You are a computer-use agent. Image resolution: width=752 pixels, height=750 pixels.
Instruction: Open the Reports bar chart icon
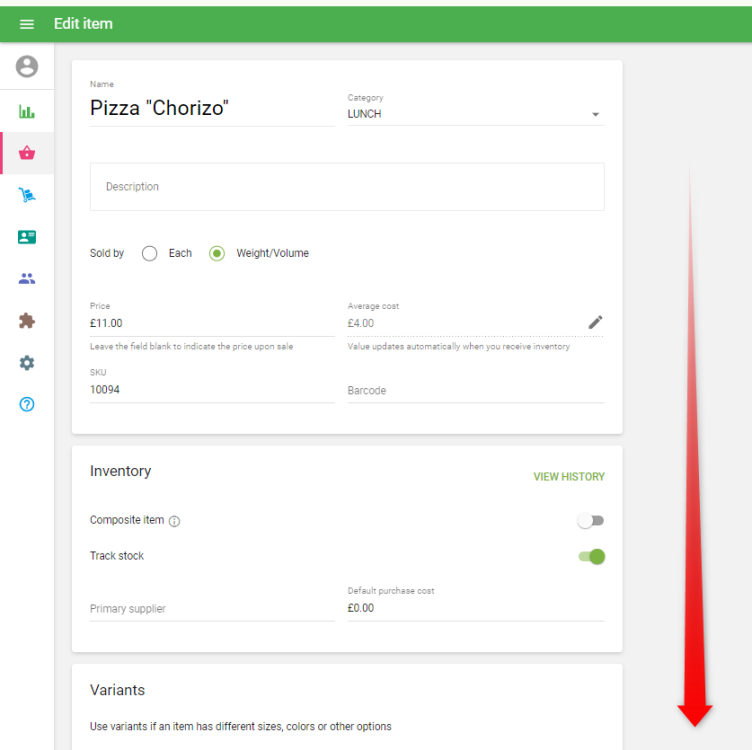tap(27, 112)
